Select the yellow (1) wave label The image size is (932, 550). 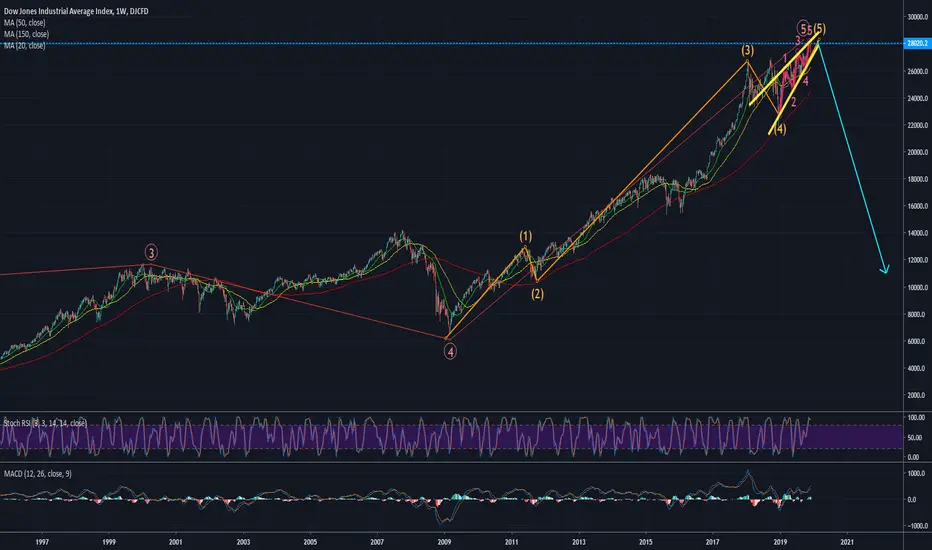coord(525,236)
